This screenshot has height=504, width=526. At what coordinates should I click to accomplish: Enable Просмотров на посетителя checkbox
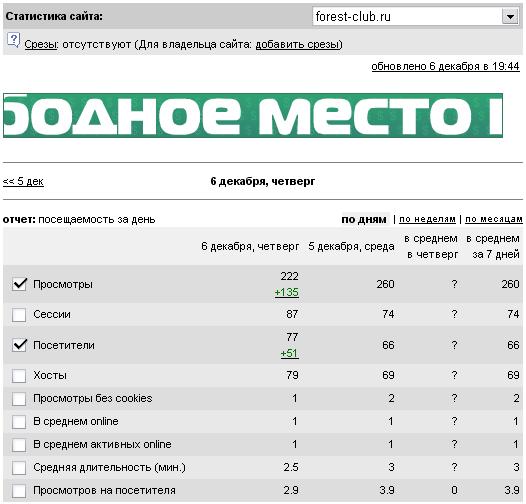click(19, 491)
